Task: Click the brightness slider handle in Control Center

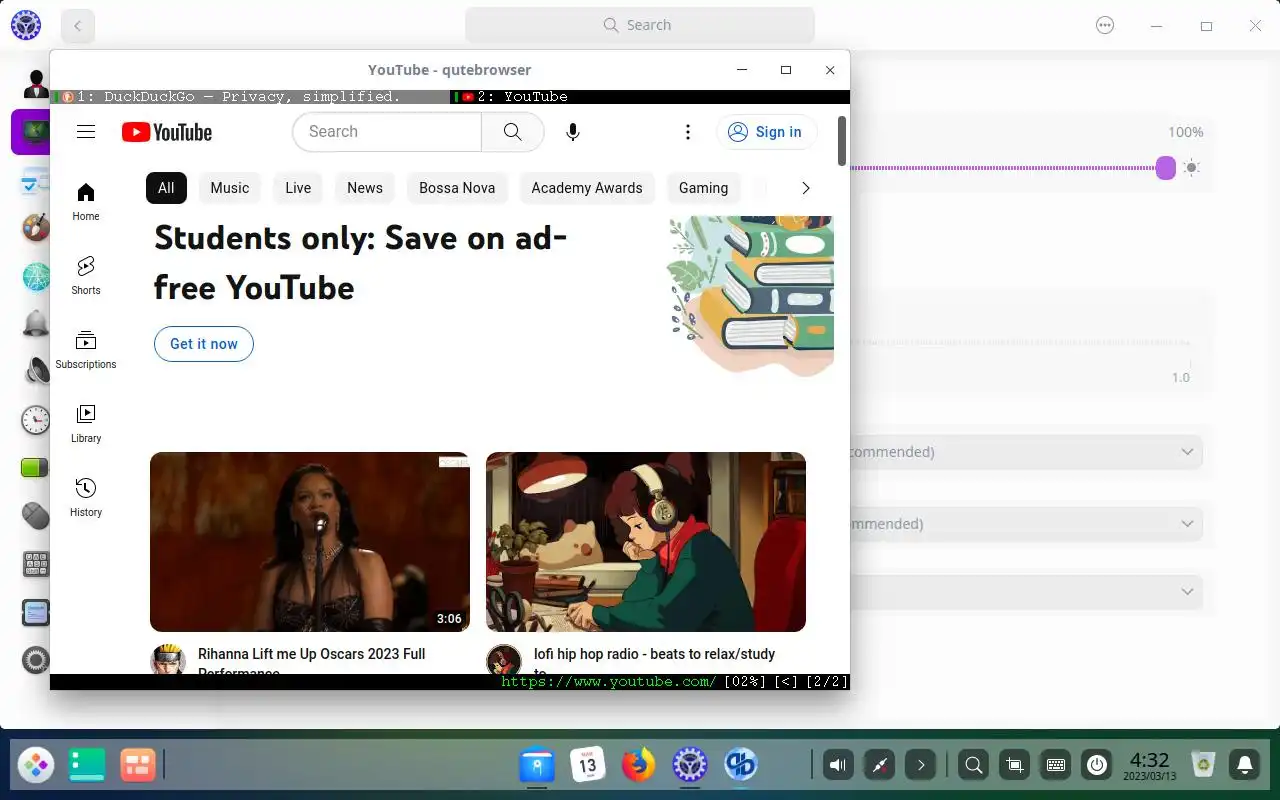Action: [x=1166, y=168]
